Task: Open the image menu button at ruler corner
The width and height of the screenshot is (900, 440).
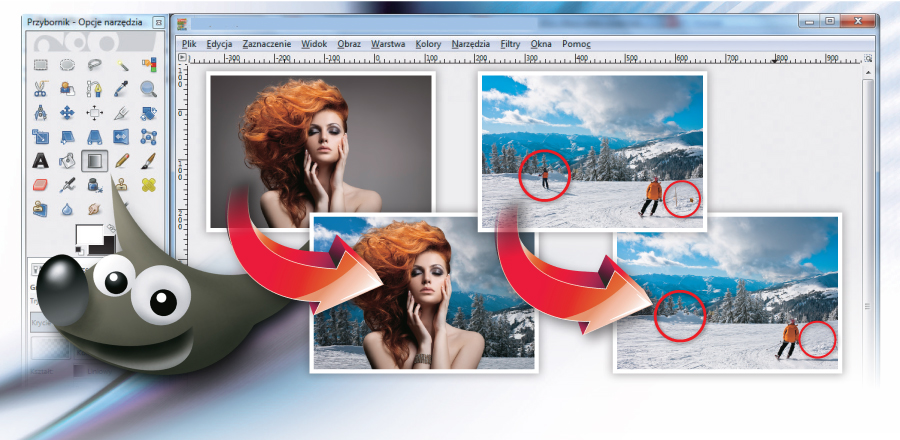Action: pyautogui.click(x=183, y=58)
